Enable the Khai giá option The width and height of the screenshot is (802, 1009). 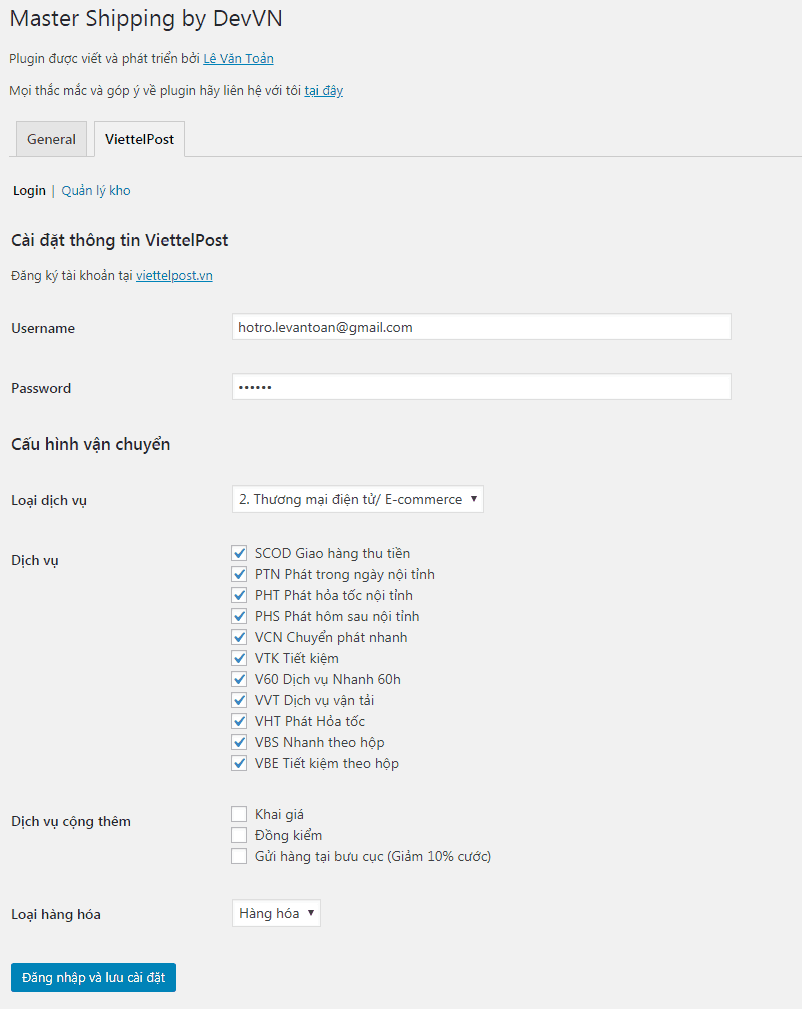(x=238, y=813)
